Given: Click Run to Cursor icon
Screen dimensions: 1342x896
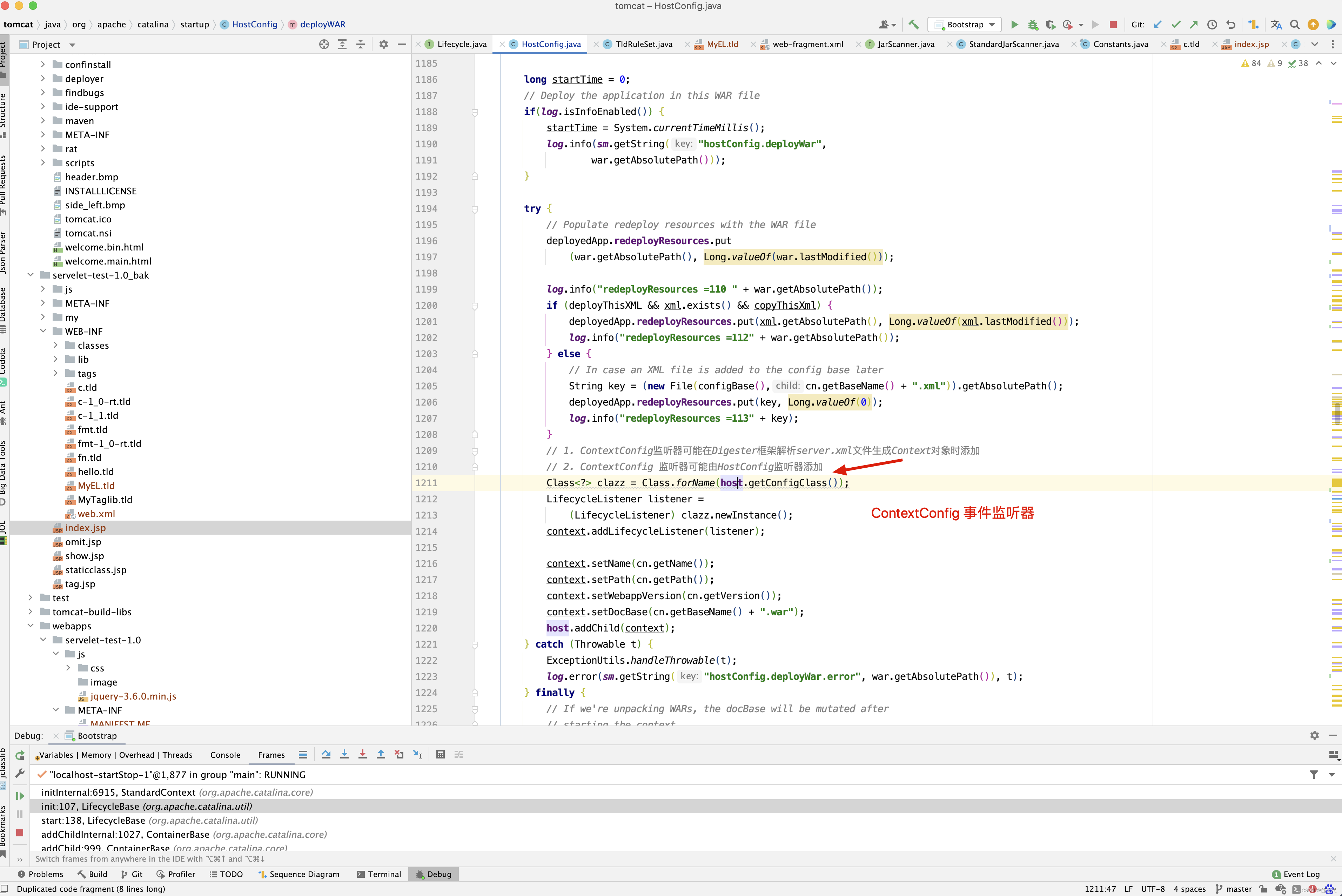Looking at the screenshot, I should pyautogui.click(x=418, y=755).
